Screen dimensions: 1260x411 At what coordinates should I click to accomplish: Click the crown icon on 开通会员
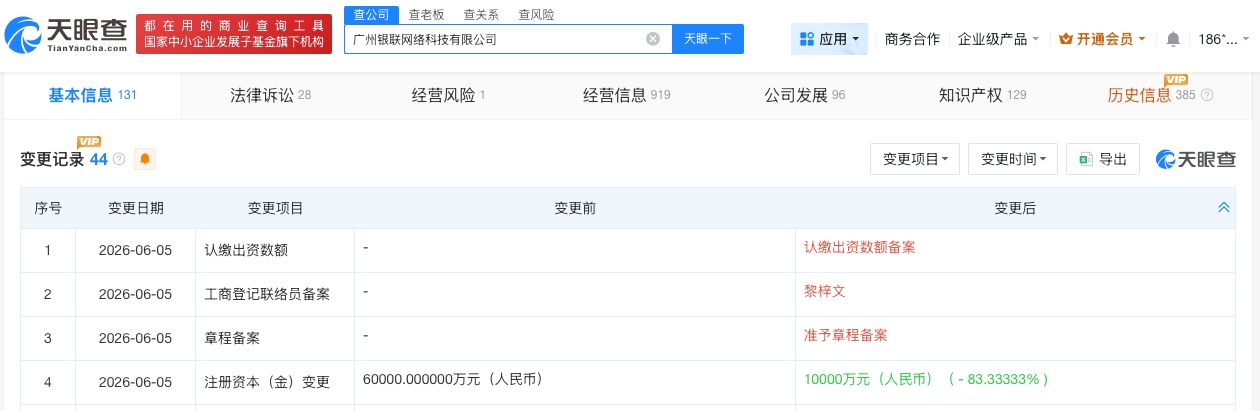pos(1066,39)
